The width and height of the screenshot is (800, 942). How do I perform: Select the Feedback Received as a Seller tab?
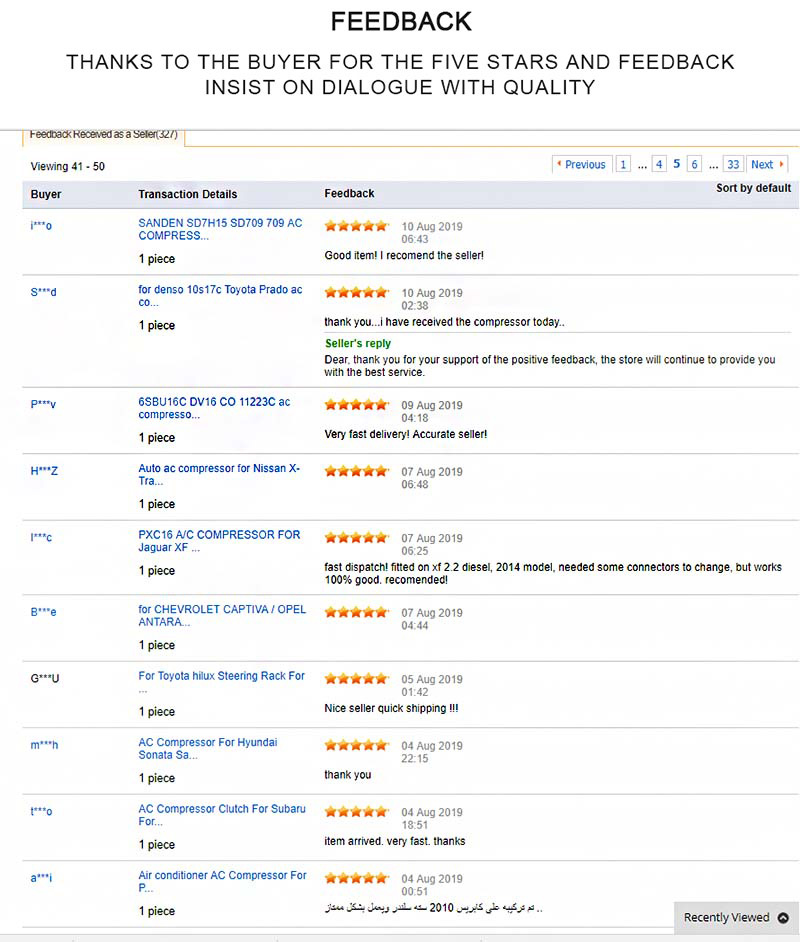103,135
